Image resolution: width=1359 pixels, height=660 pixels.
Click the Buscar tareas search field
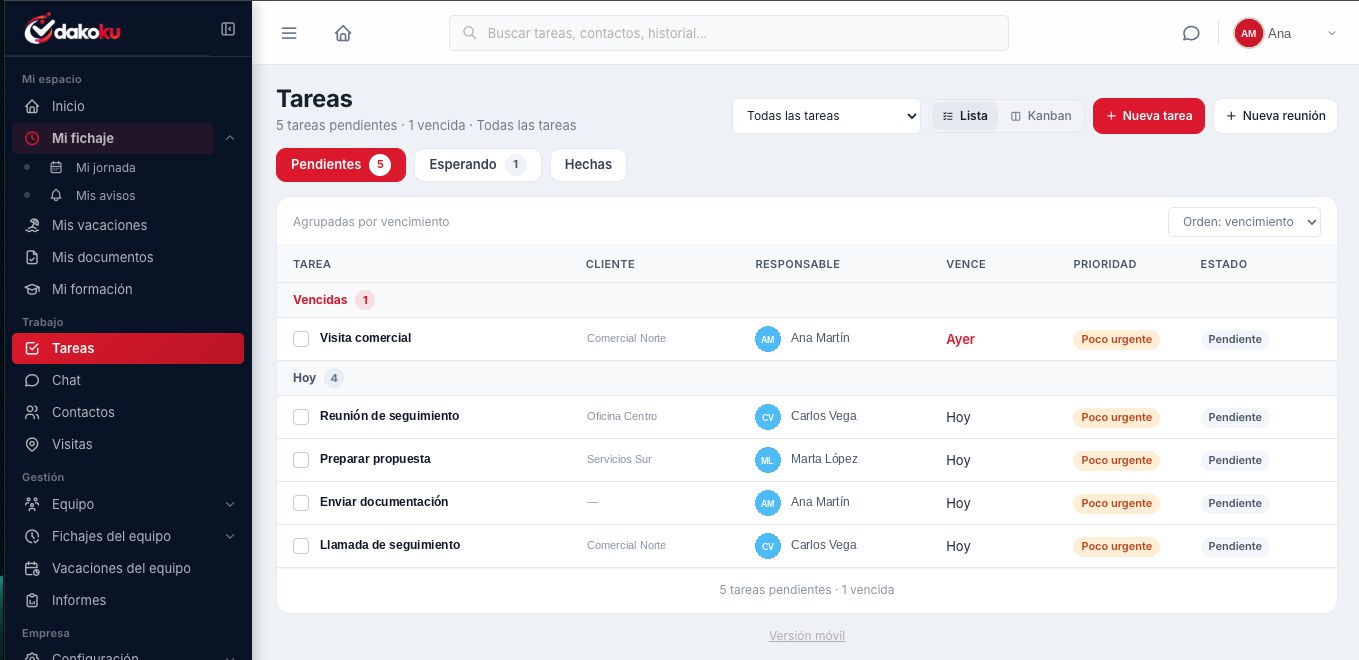[x=729, y=33]
